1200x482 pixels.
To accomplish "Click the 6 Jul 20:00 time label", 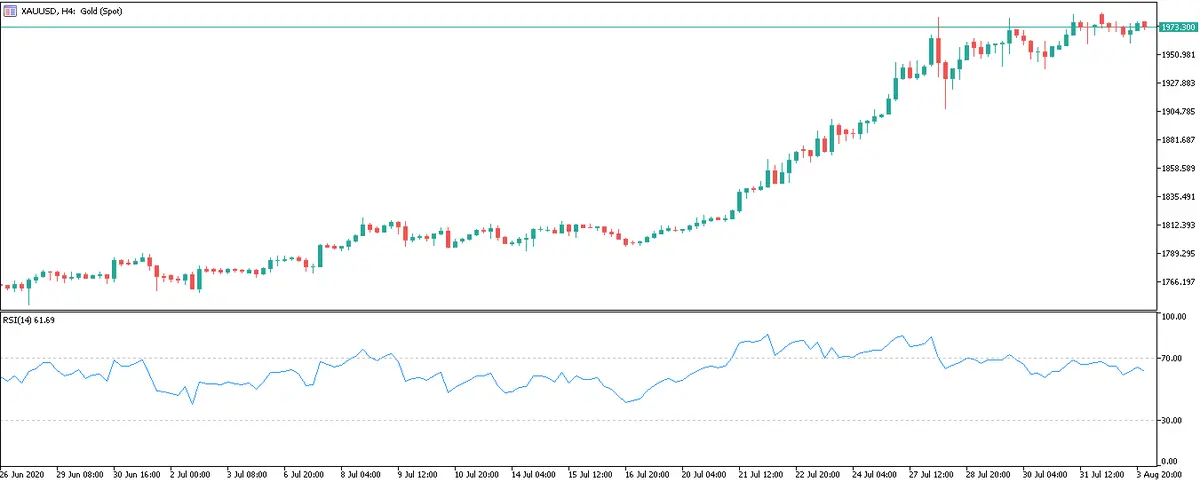I will click(x=304, y=473).
